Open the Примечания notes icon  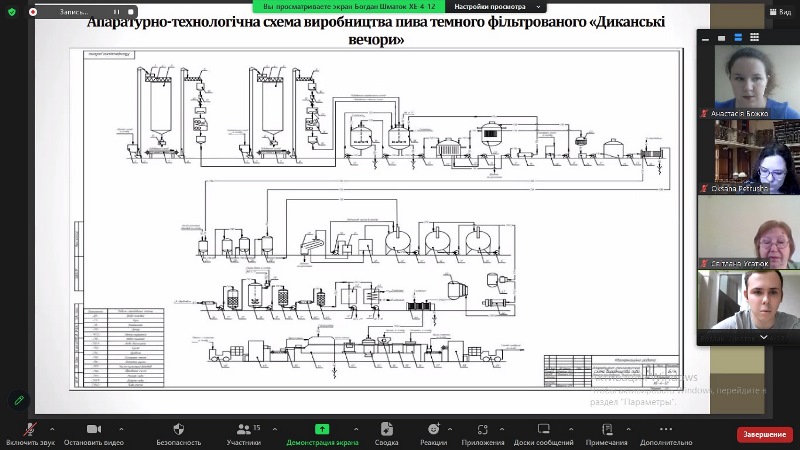coord(607,429)
